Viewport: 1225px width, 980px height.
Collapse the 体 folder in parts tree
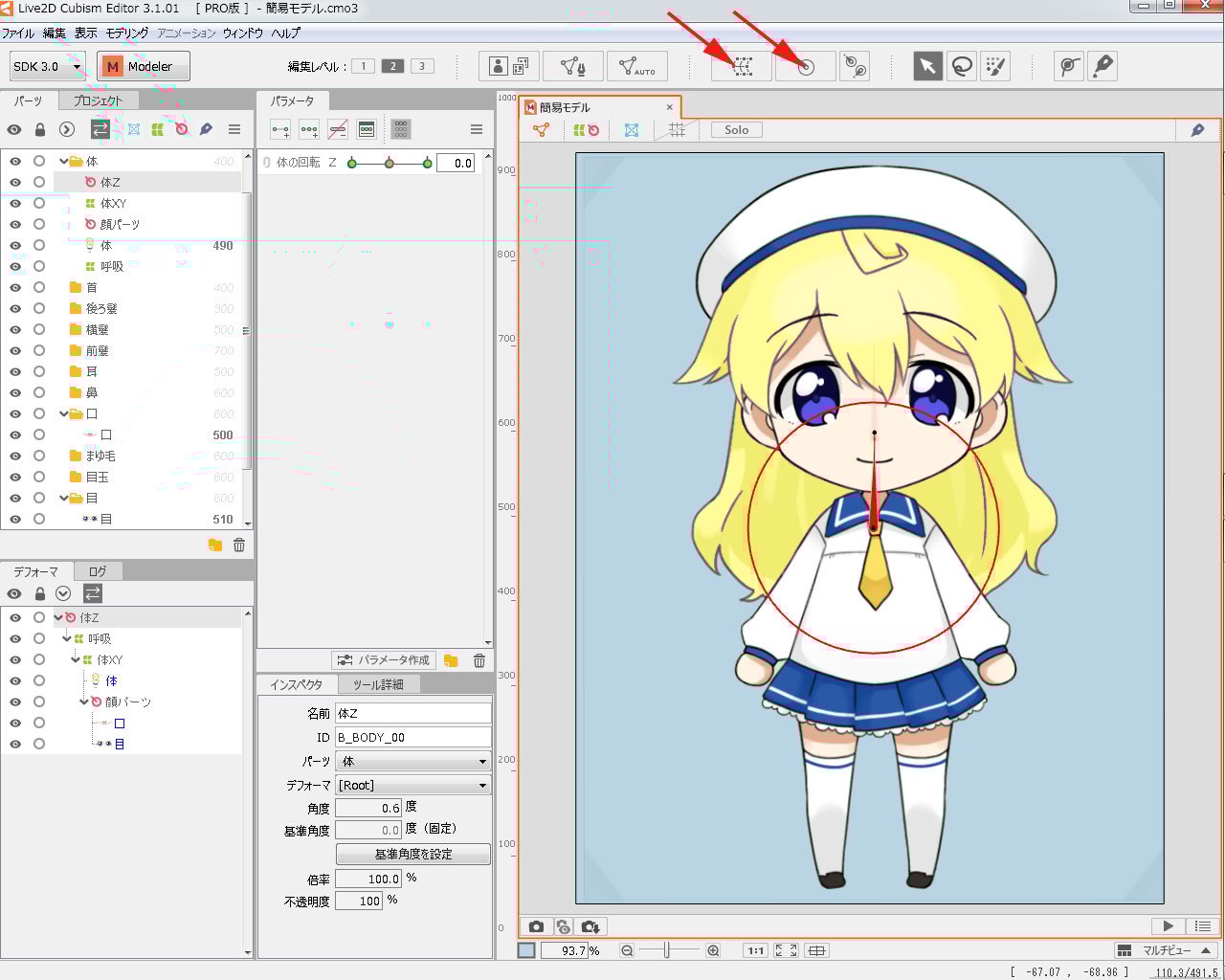point(64,161)
